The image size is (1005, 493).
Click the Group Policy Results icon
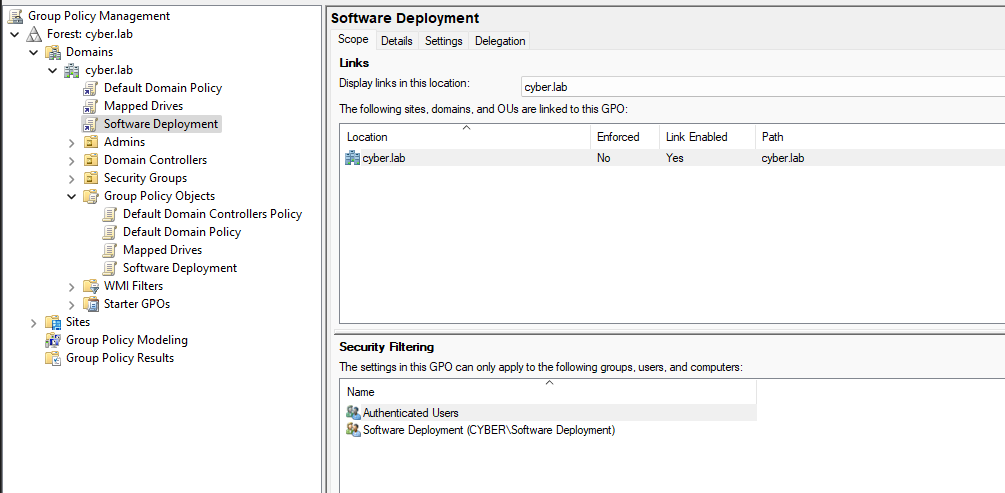pyautogui.click(x=53, y=358)
